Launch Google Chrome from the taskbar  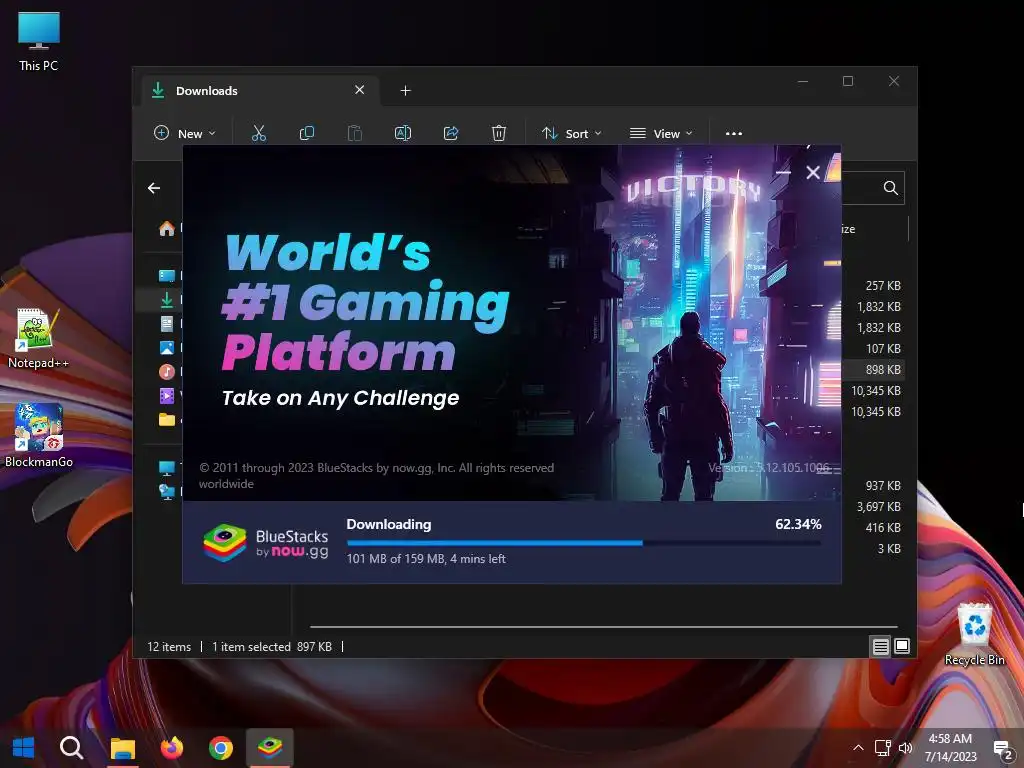(x=221, y=748)
